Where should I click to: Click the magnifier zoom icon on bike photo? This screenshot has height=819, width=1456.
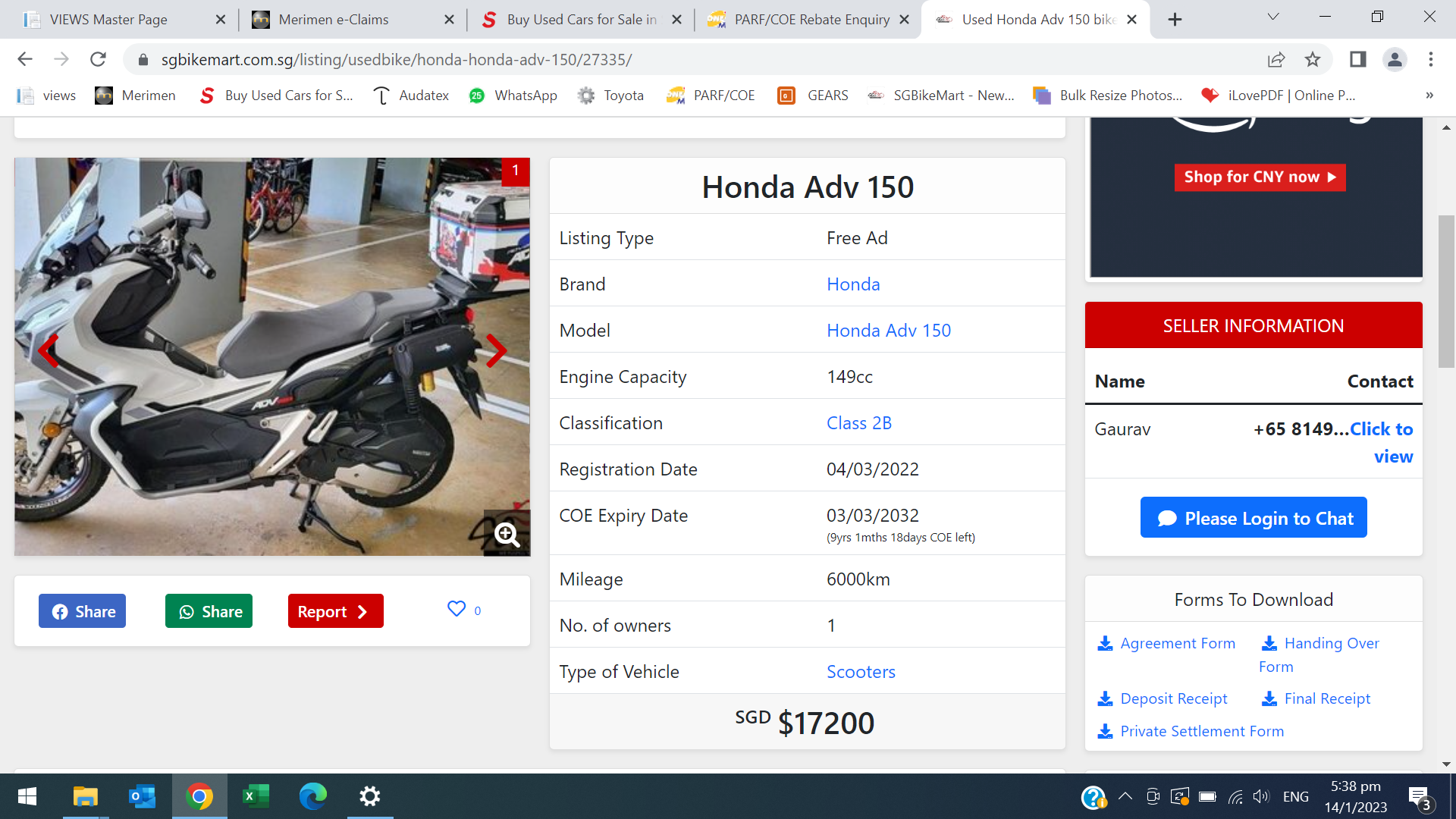507,534
